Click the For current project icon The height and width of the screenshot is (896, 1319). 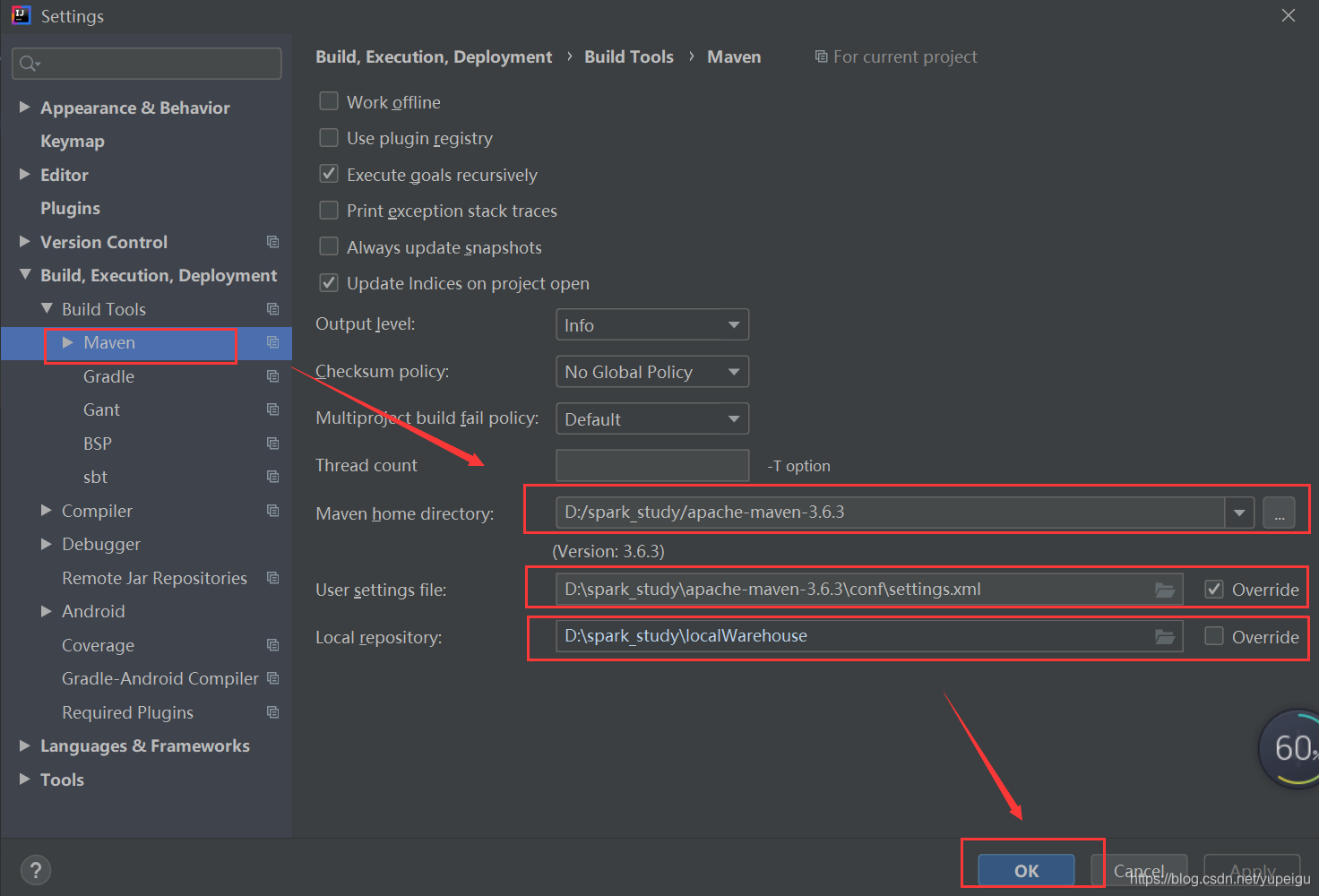click(x=821, y=56)
